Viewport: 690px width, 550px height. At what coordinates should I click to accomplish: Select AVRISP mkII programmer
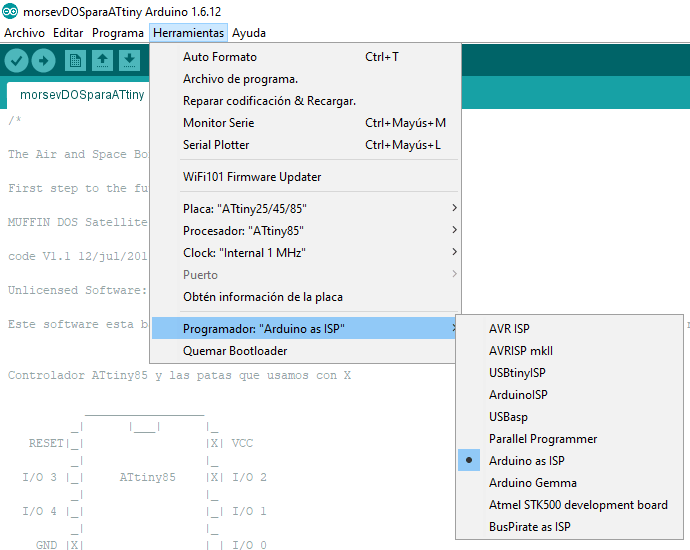pos(520,351)
